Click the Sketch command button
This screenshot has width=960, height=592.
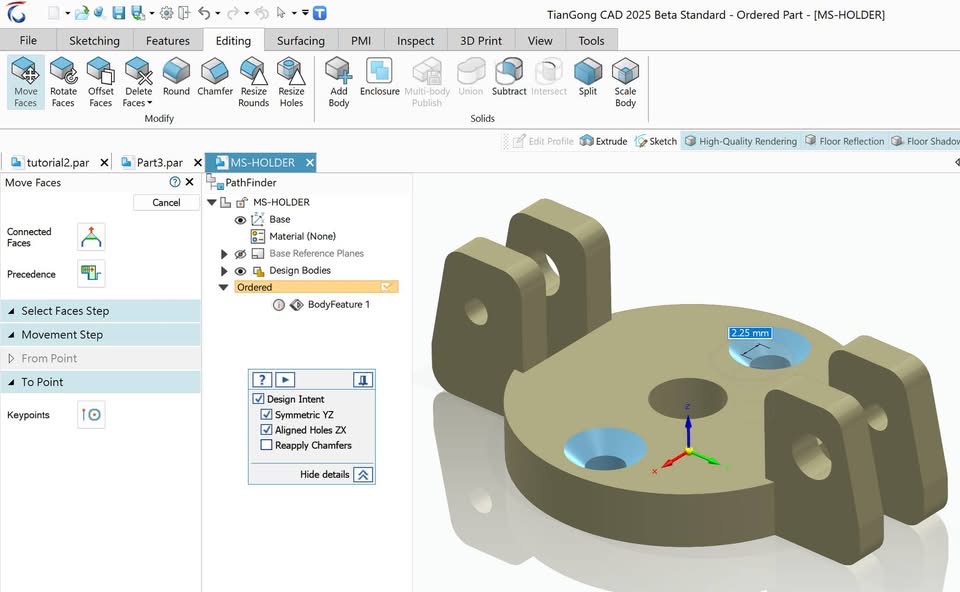pyautogui.click(x=656, y=141)
